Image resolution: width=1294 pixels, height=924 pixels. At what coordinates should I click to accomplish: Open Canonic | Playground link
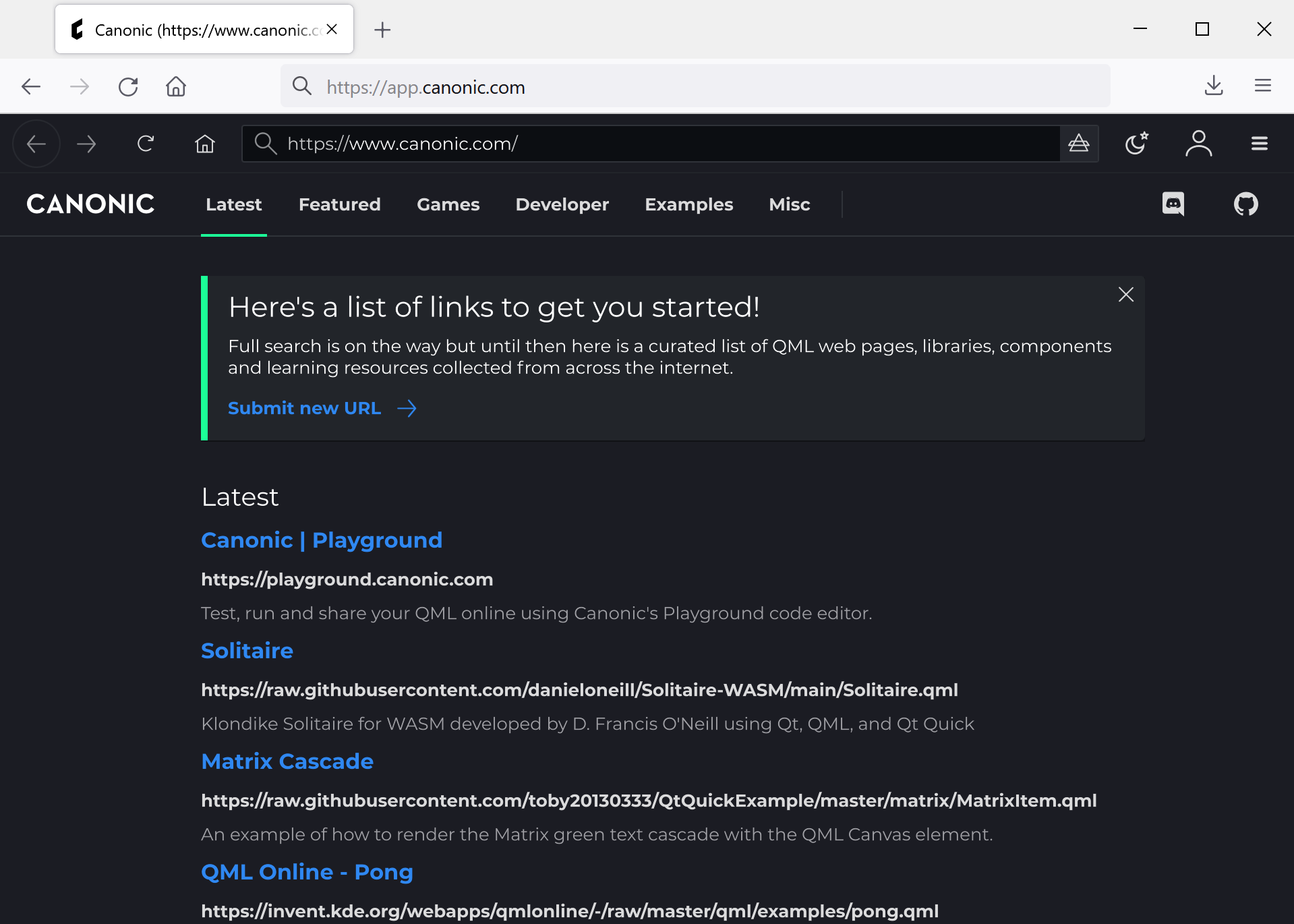click(322, 540)
